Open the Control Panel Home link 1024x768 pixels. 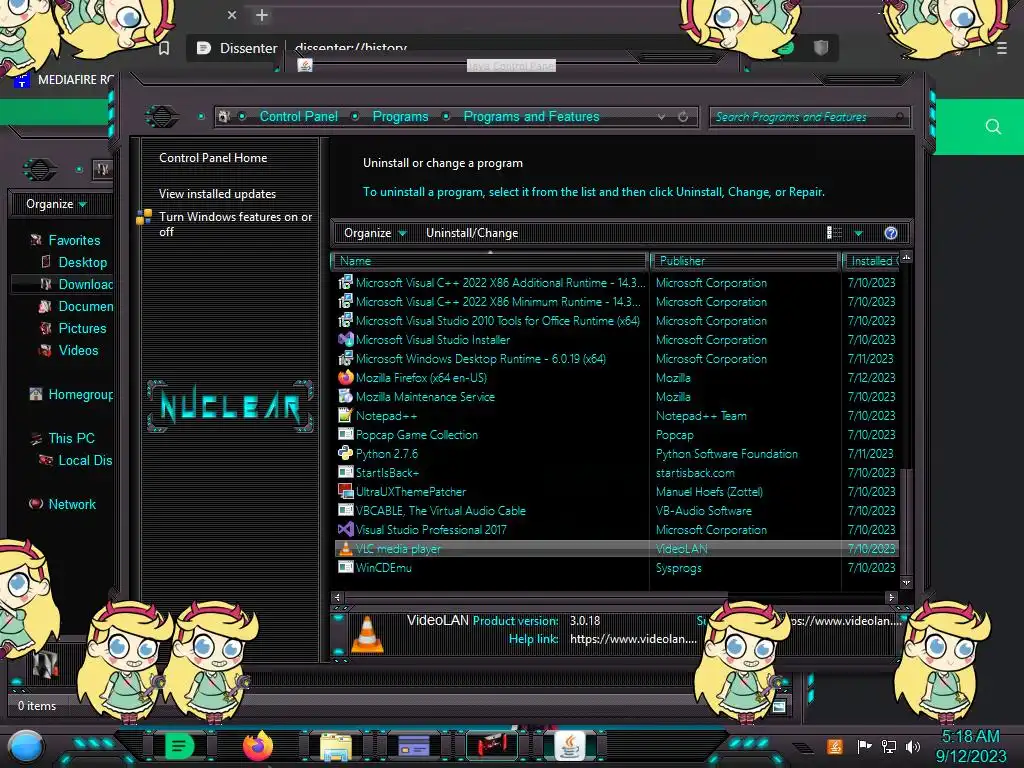point(213,157)
